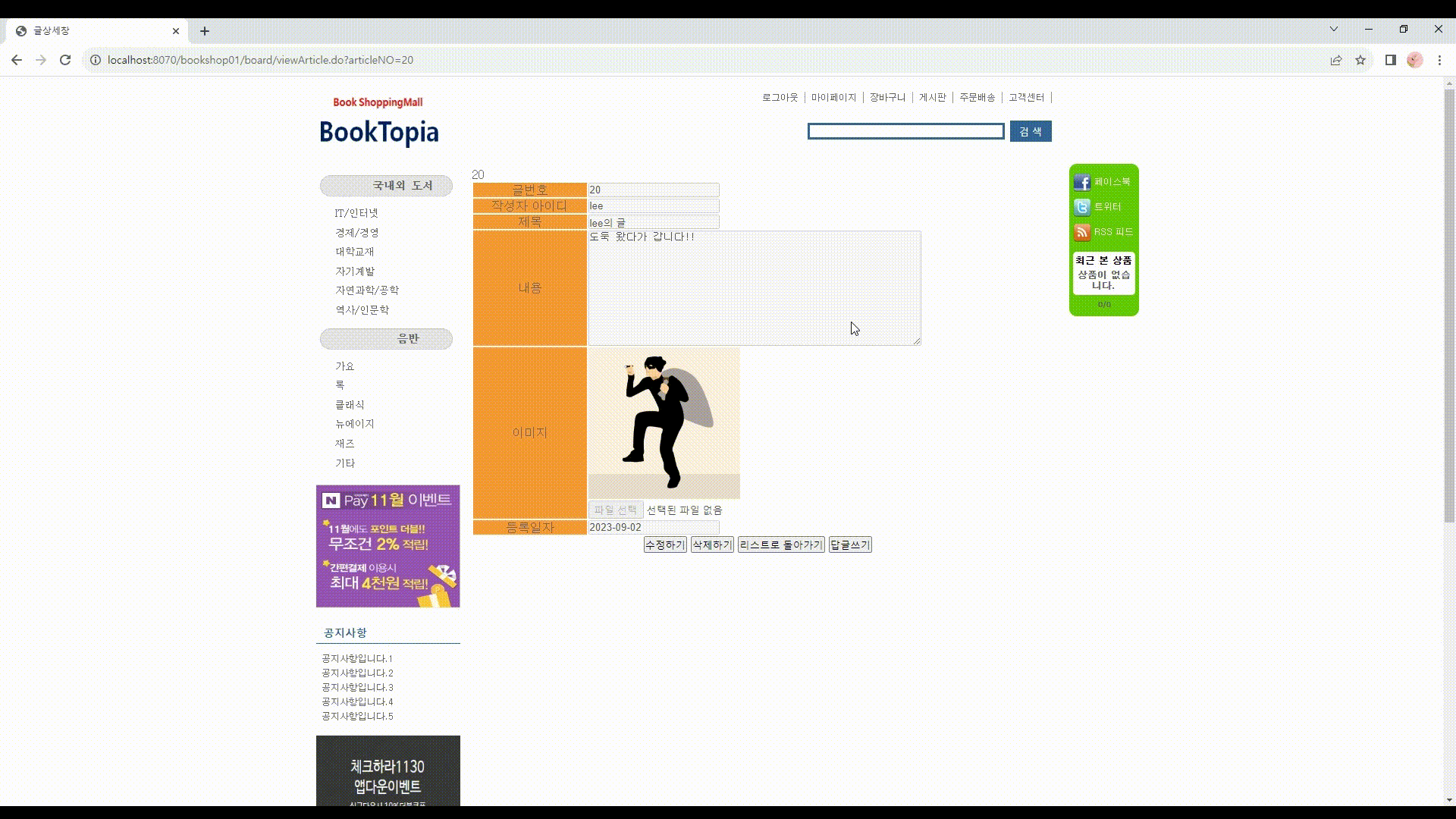Open the 파일 선택 file chooser
The width and height of the screenshot is (1456, 819).
(x=615, y=510)
